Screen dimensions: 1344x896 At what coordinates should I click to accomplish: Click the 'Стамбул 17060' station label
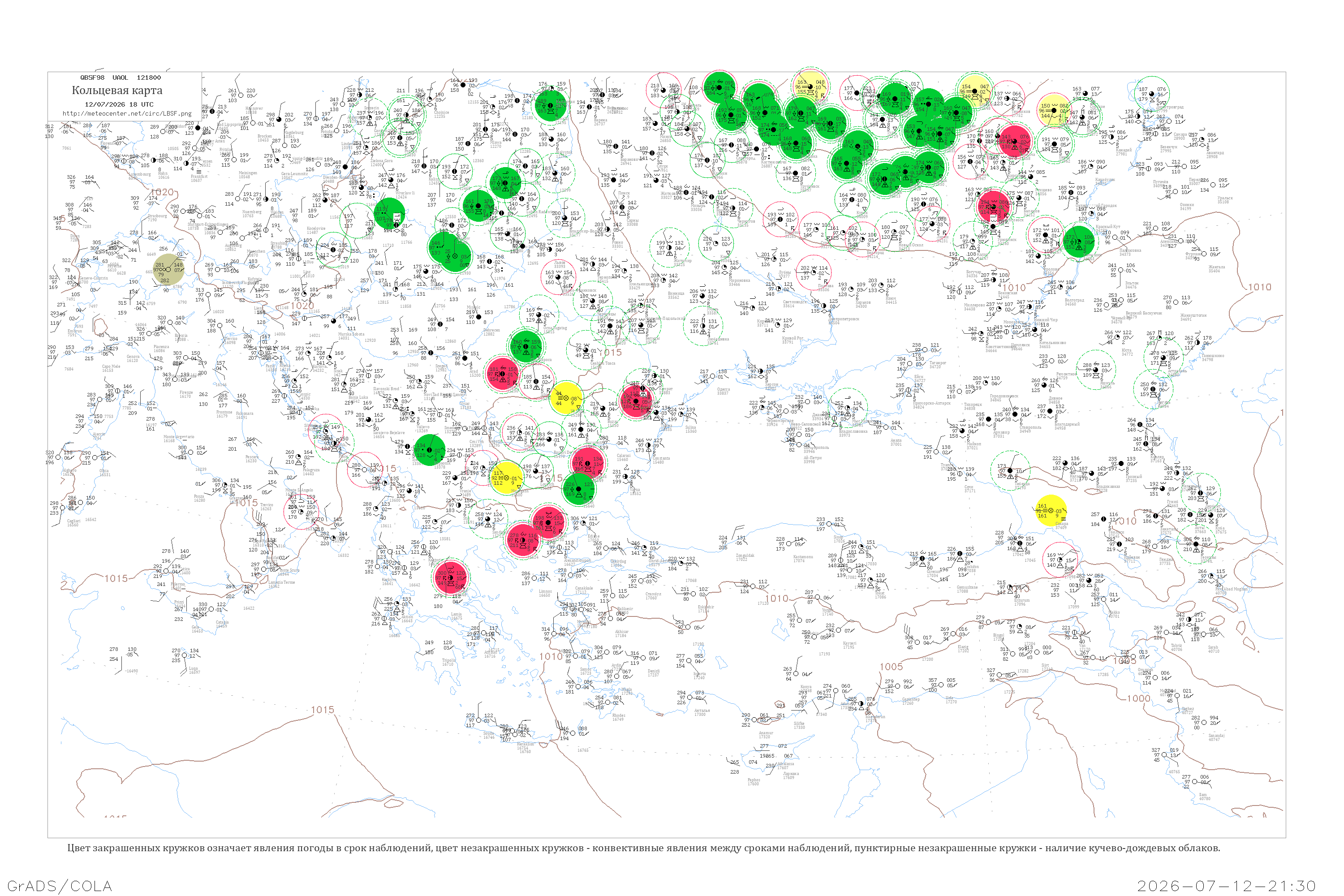[653, 595]
